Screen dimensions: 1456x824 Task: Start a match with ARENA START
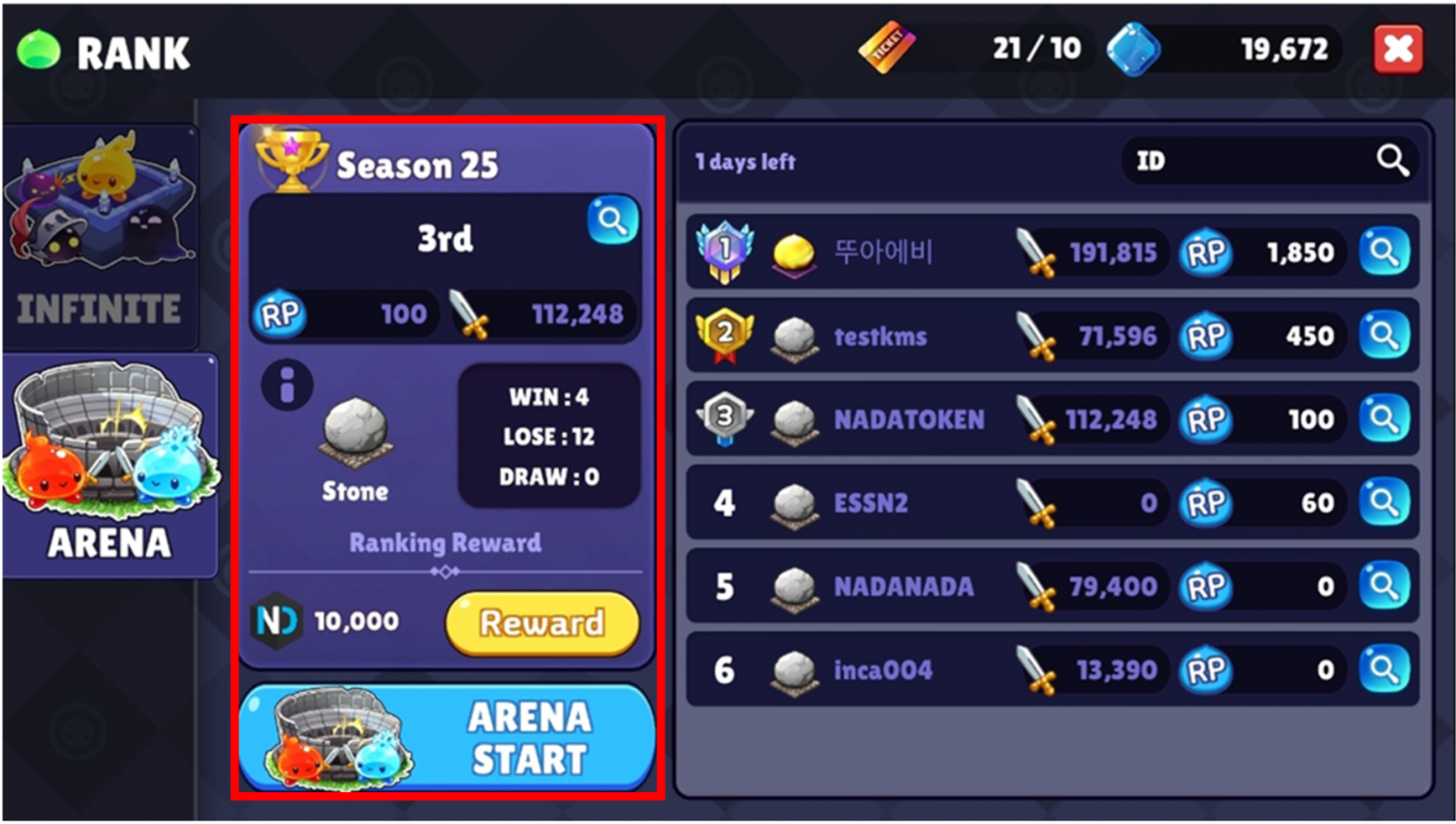pyautogui.click(x=447, y=738)
